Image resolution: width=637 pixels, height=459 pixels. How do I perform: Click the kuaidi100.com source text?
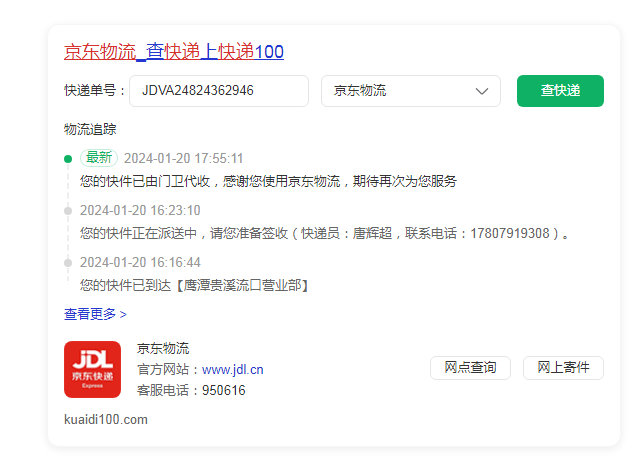click(106, 419)
